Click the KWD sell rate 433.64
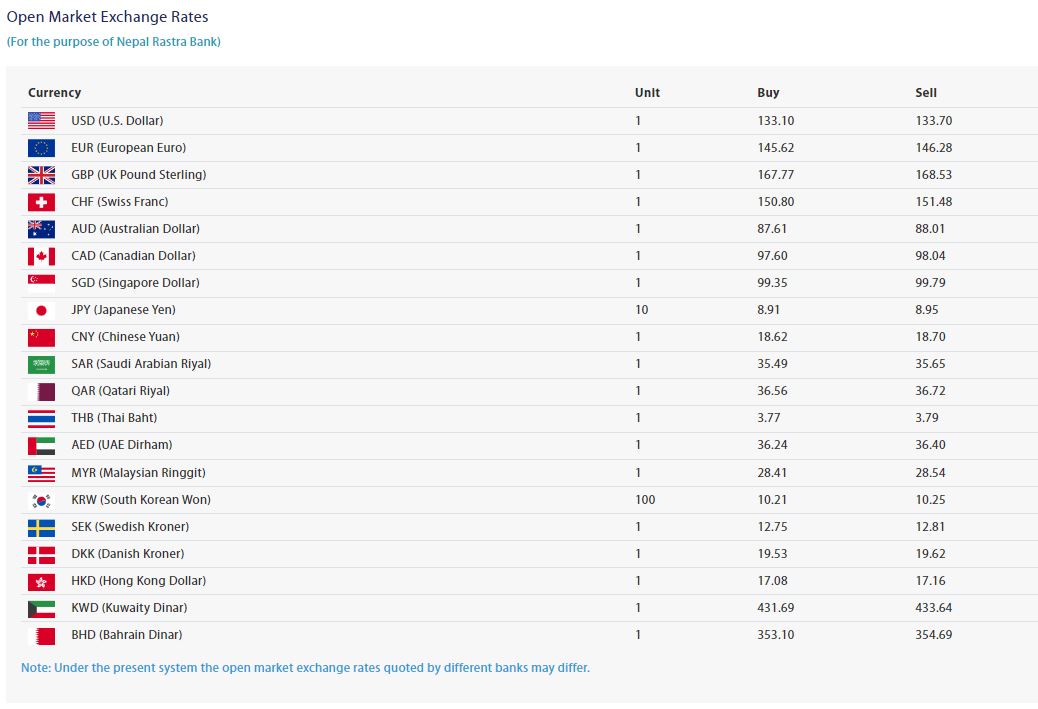This screenshot has width=1038, height=709. (934, 608)
